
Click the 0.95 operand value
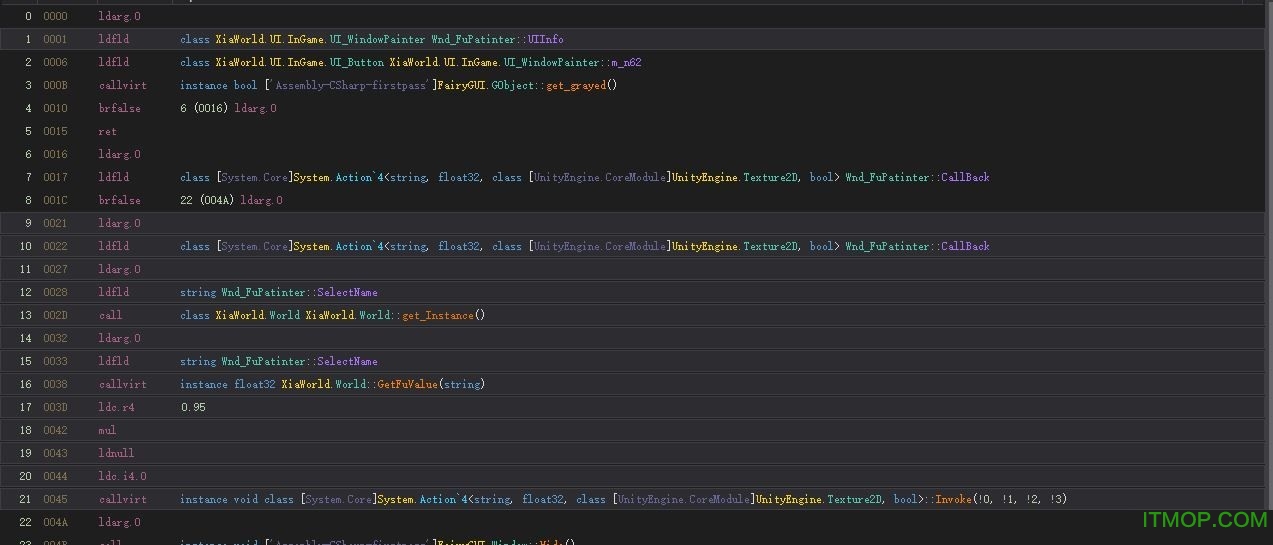pos(193,407)
